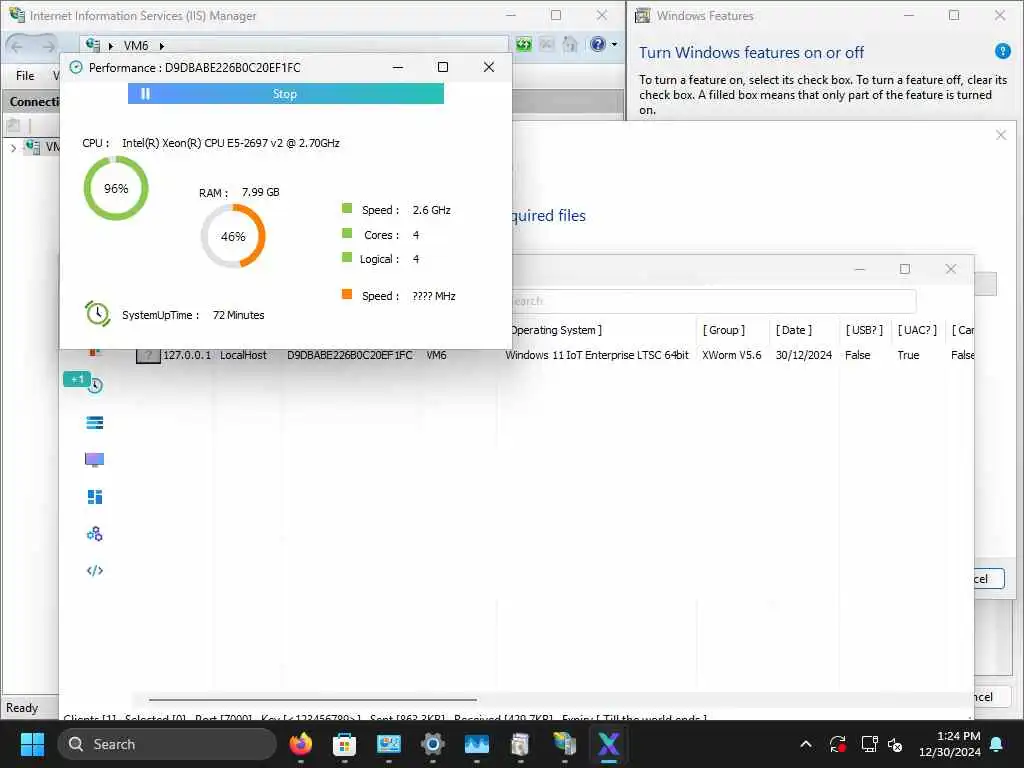1024x768 pixels.
Task: Close the required files dialog with its X
Action: click(x=1000, y=135)
